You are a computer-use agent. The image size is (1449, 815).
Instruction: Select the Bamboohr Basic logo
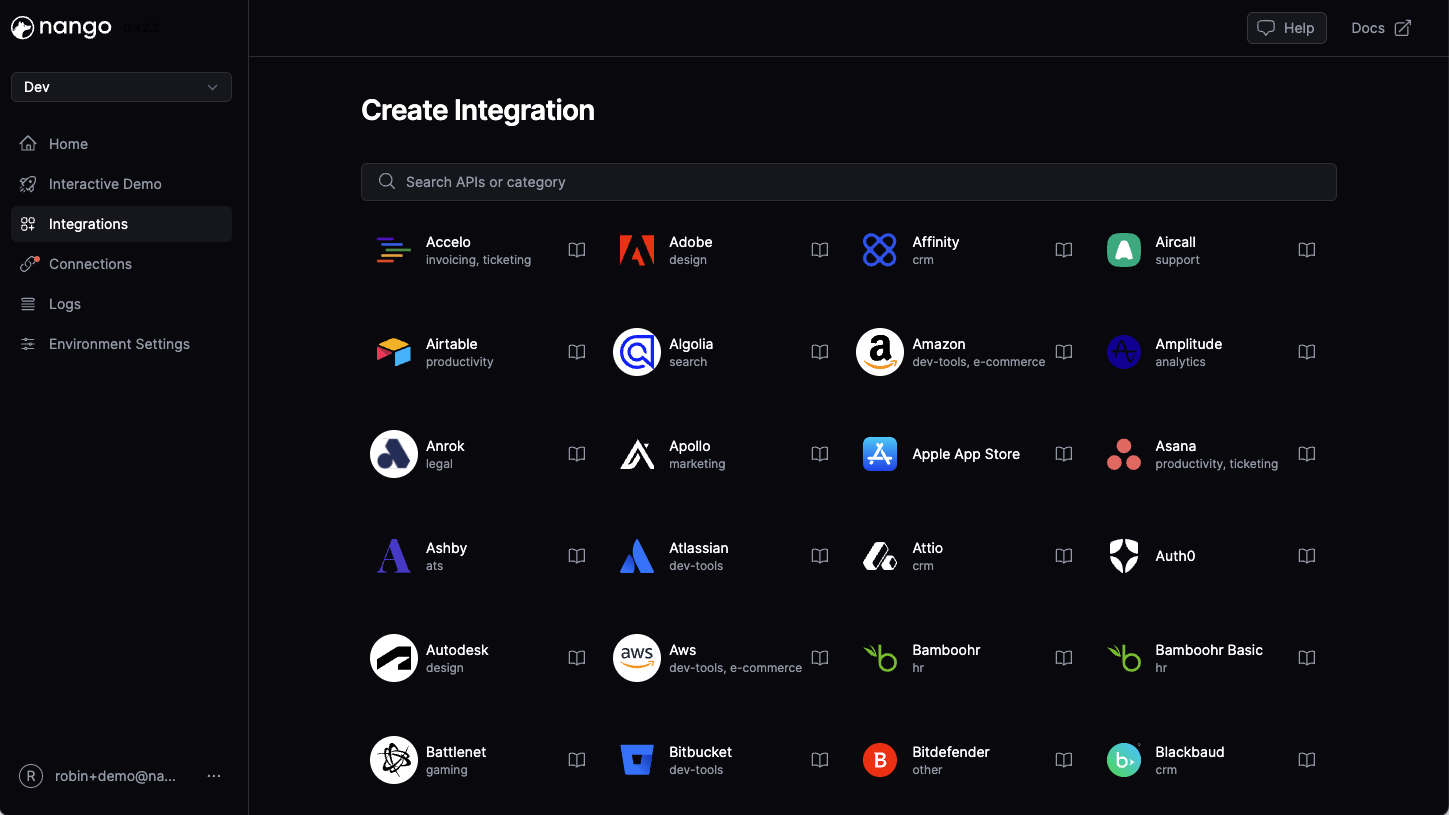point(1124,658)
